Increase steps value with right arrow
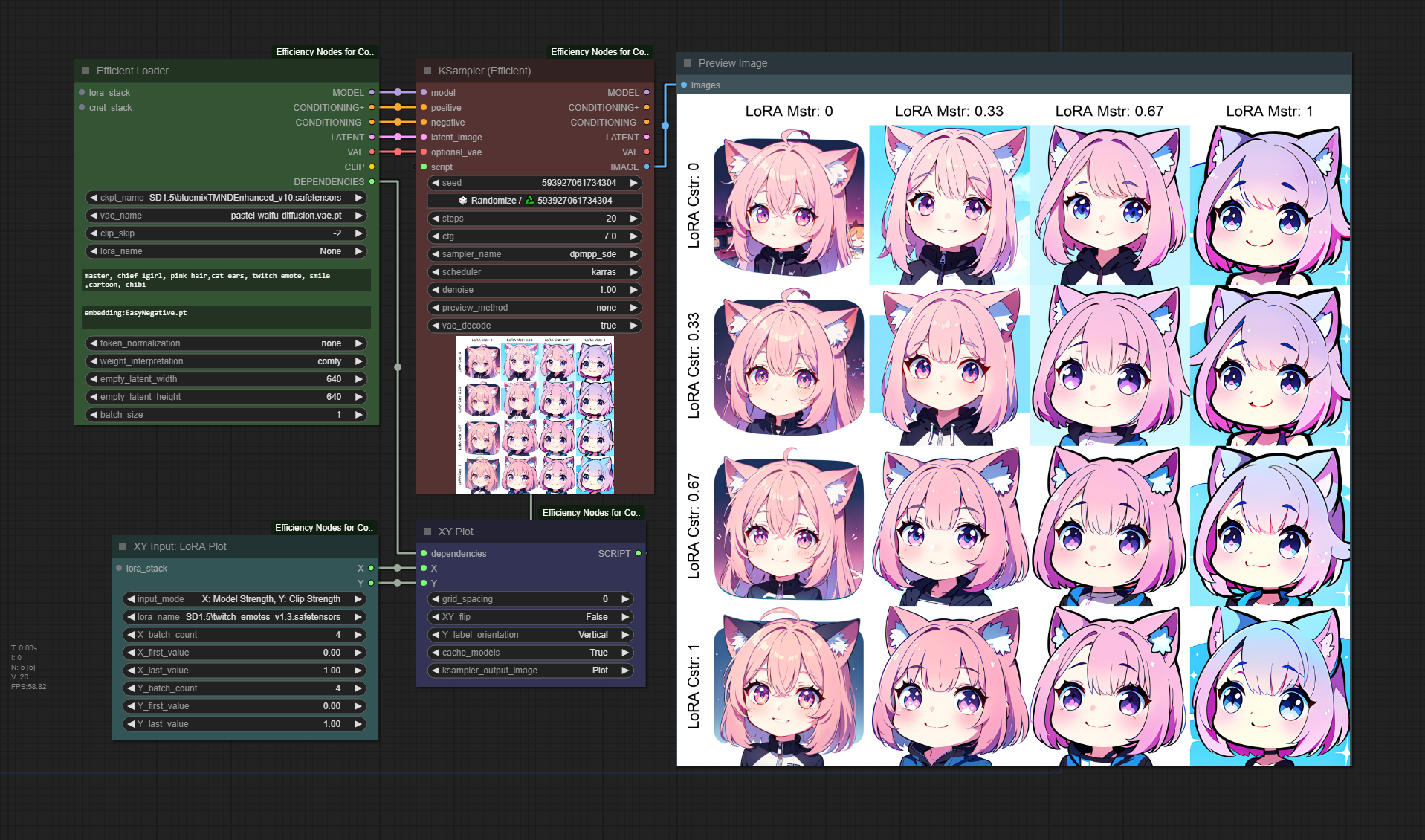This screenshot has width=1425, height=840. coord(633,219)
